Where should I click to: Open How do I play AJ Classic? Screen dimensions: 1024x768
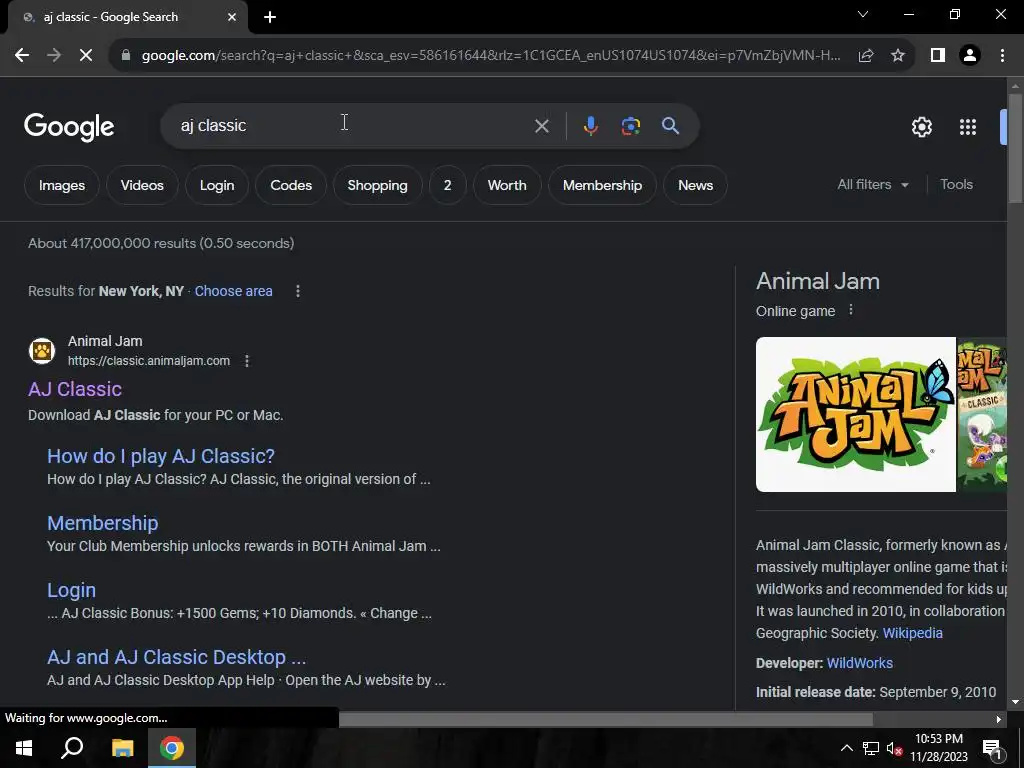click(161, 456)
